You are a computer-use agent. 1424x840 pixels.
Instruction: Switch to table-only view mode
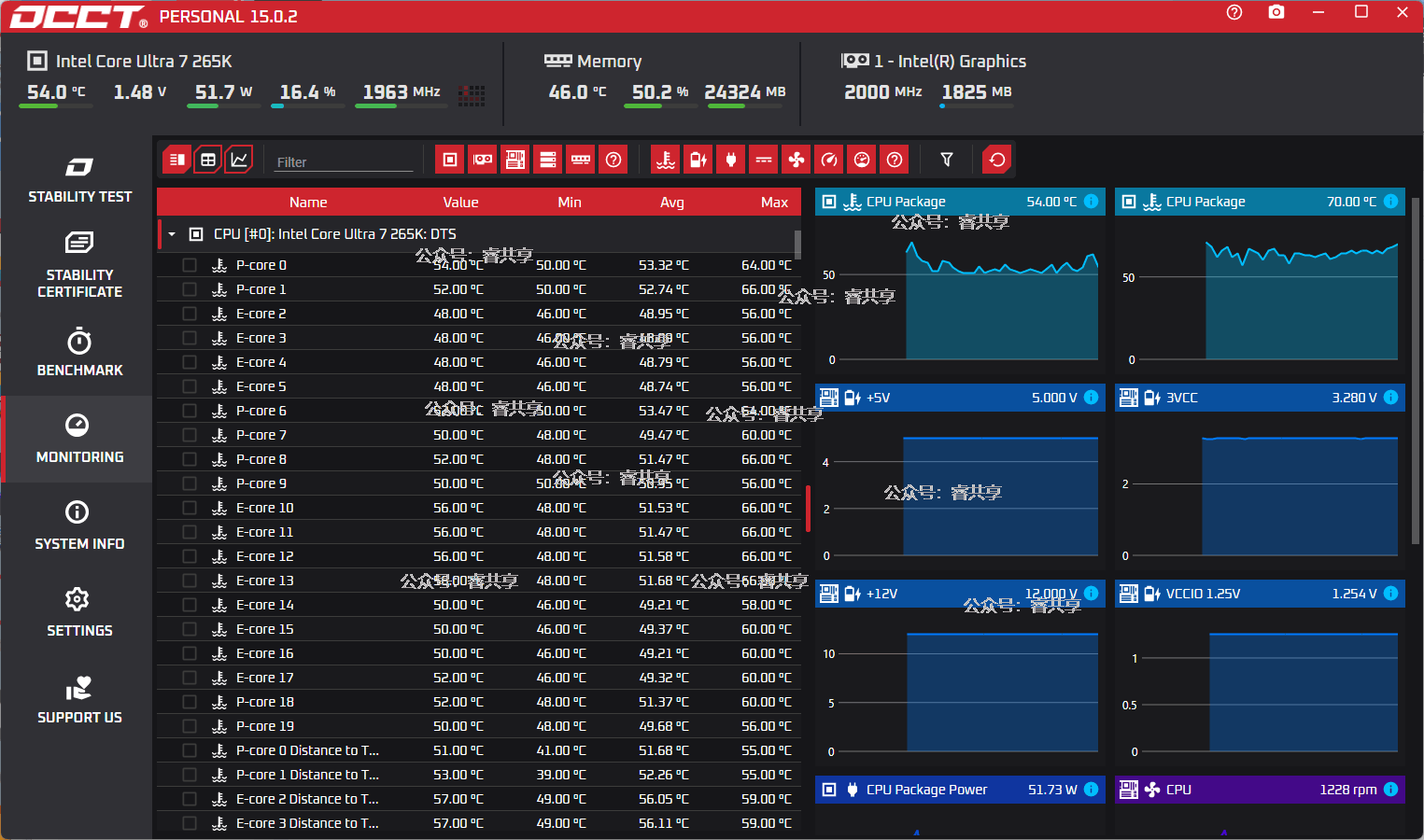208,160
